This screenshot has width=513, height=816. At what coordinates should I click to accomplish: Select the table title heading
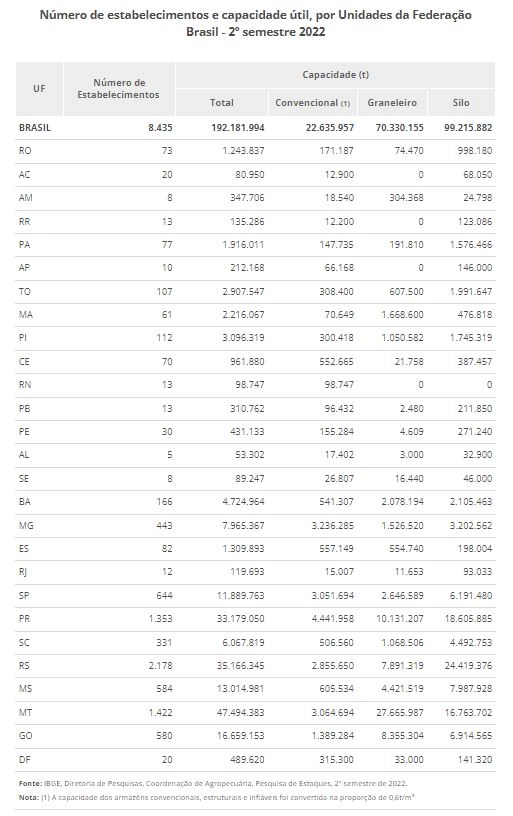pos(256,23)
